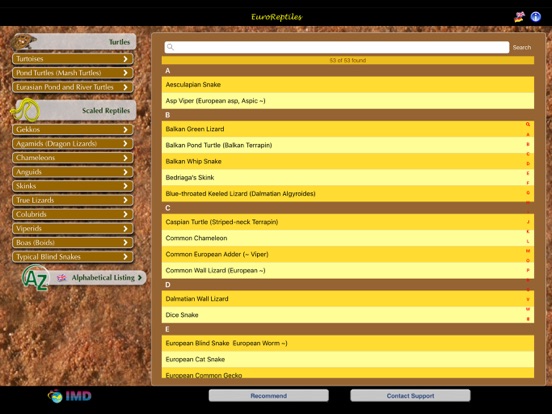Screen dimensions: 552x414
Task: Tap the magnifier icon in search field
Action: 170,47
